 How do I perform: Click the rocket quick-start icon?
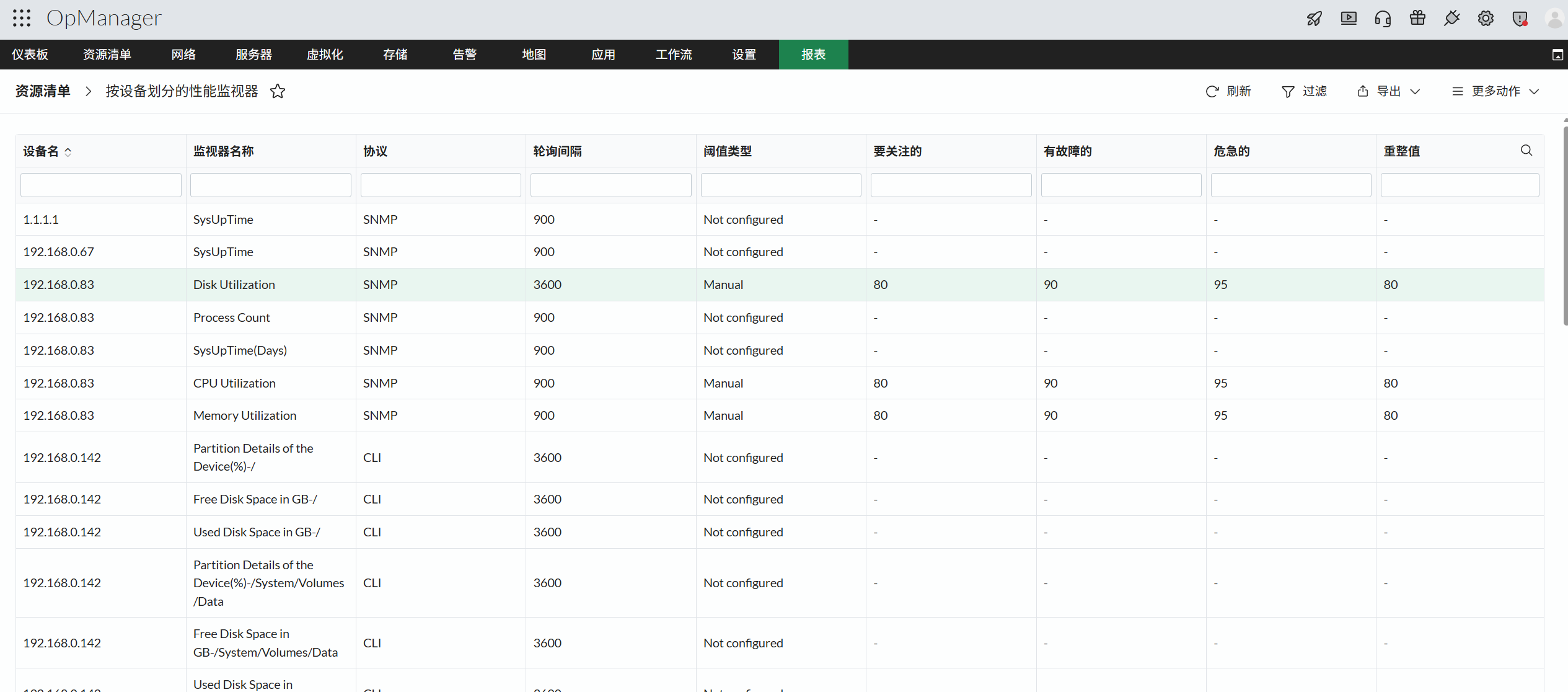point(1315,19)
